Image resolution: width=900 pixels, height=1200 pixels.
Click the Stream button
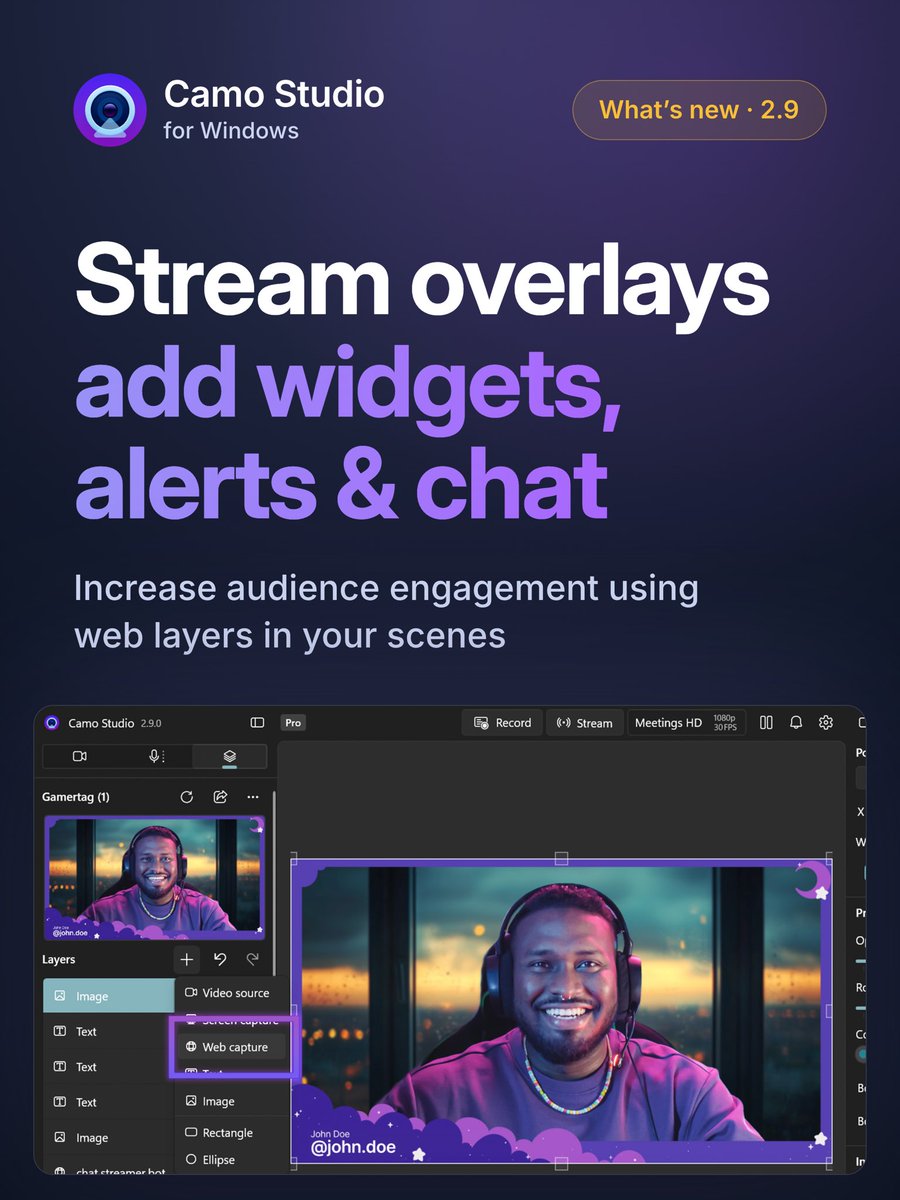584,723
